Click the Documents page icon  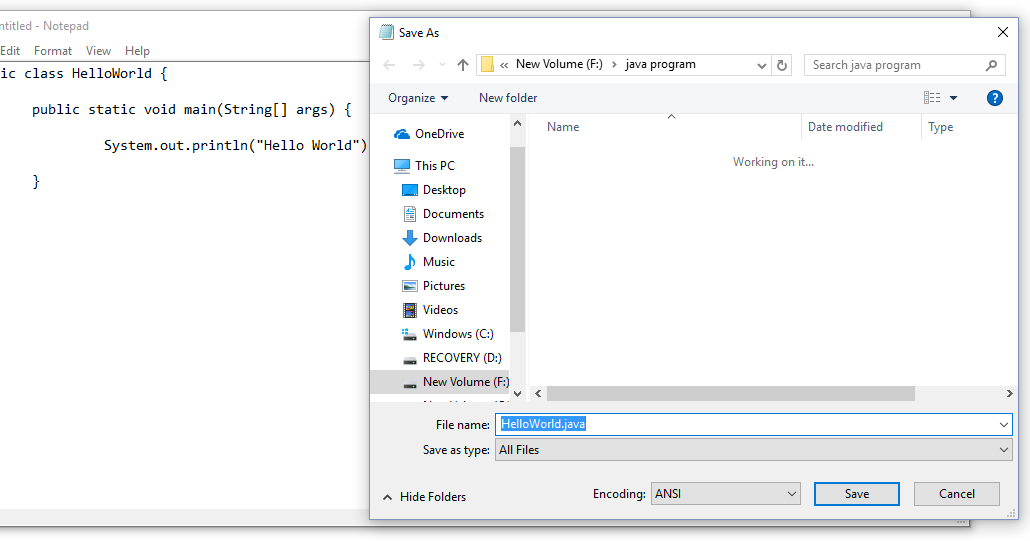pyautogui.click(x=409, y=214)
